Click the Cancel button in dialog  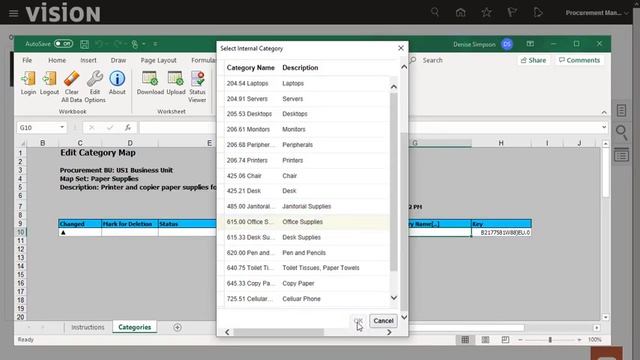pos(383,321)
